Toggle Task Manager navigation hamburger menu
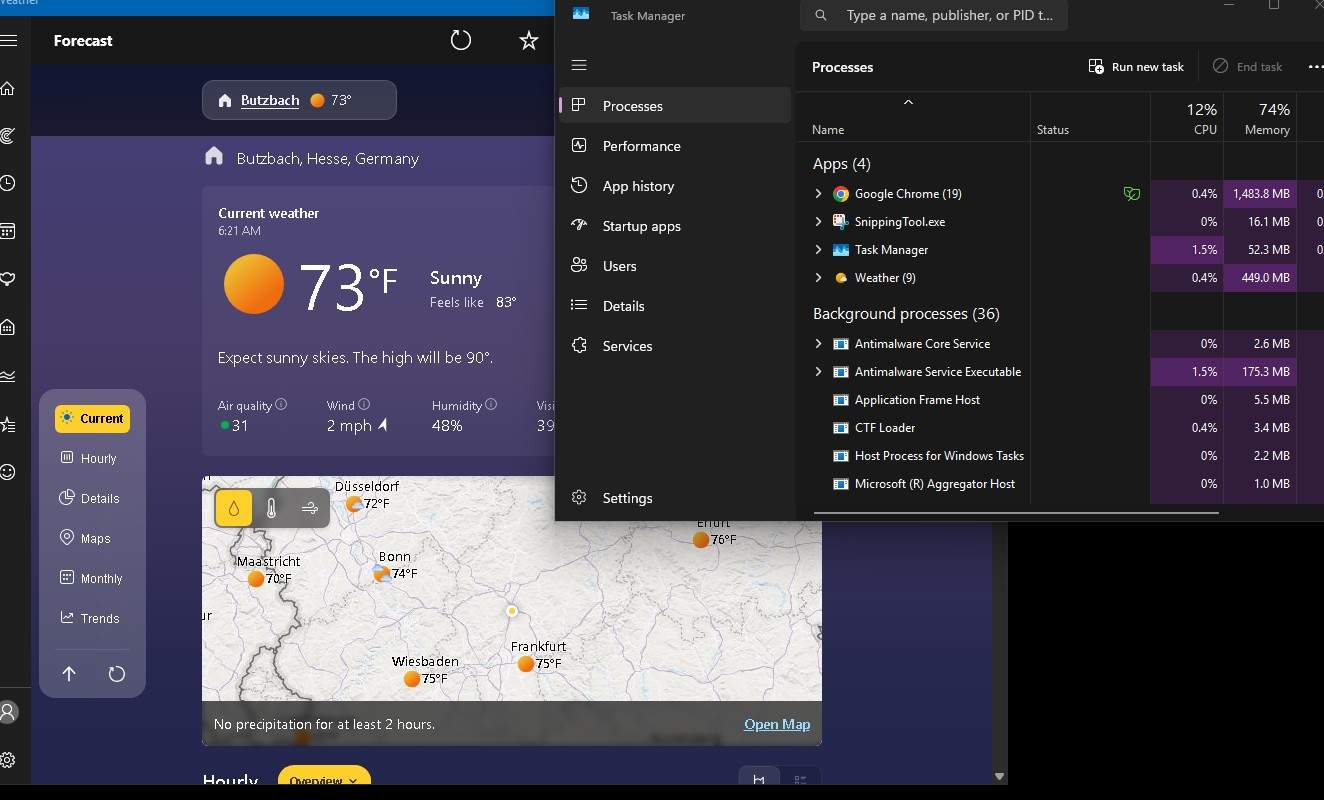This screenshot has width=1324, height=800. (x=578, y=65)
